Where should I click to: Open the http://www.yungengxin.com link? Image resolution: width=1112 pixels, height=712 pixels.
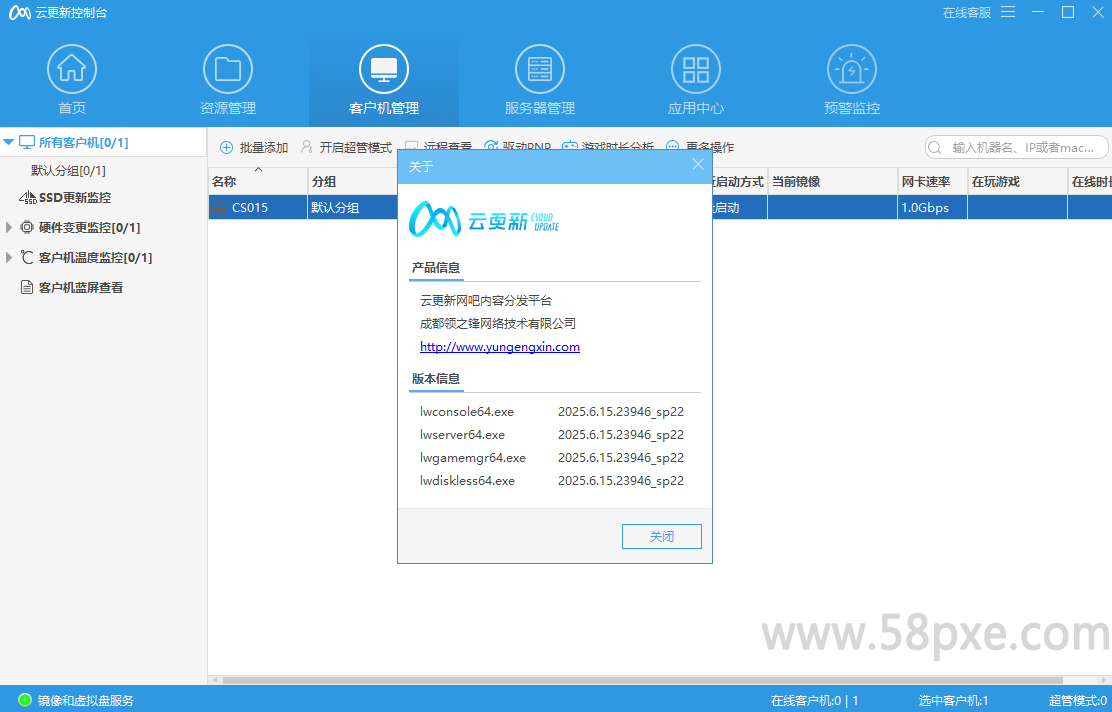[x=500, y=347]
